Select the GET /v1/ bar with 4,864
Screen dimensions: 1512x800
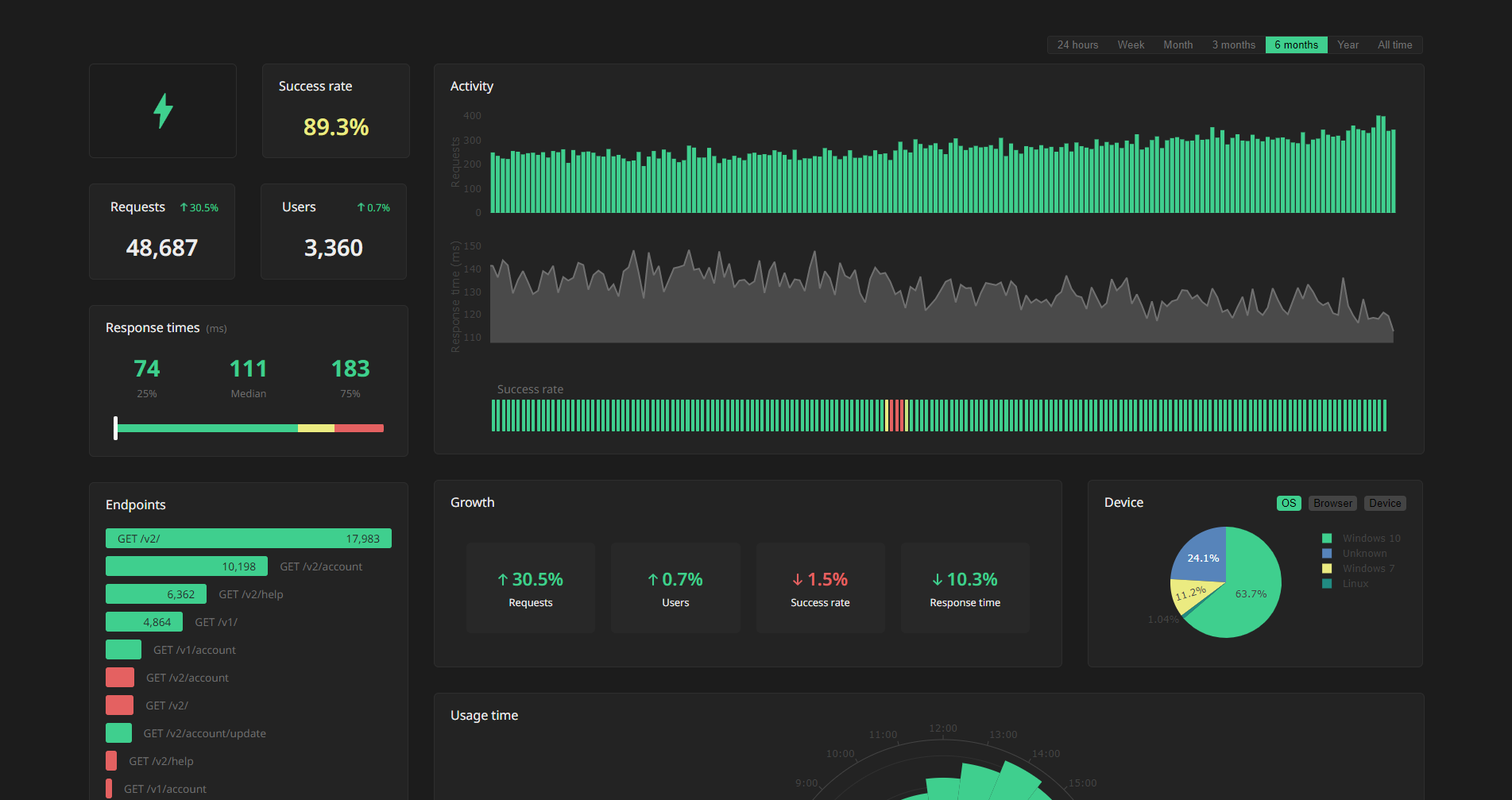click(x=144, y=622)
